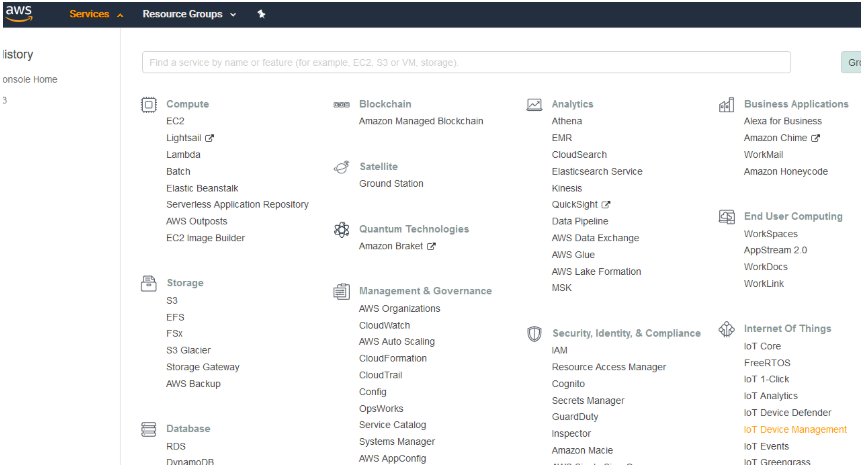Open WorkSpaces
The height and width of the screenshot is (471, 864).
point(770,234)
